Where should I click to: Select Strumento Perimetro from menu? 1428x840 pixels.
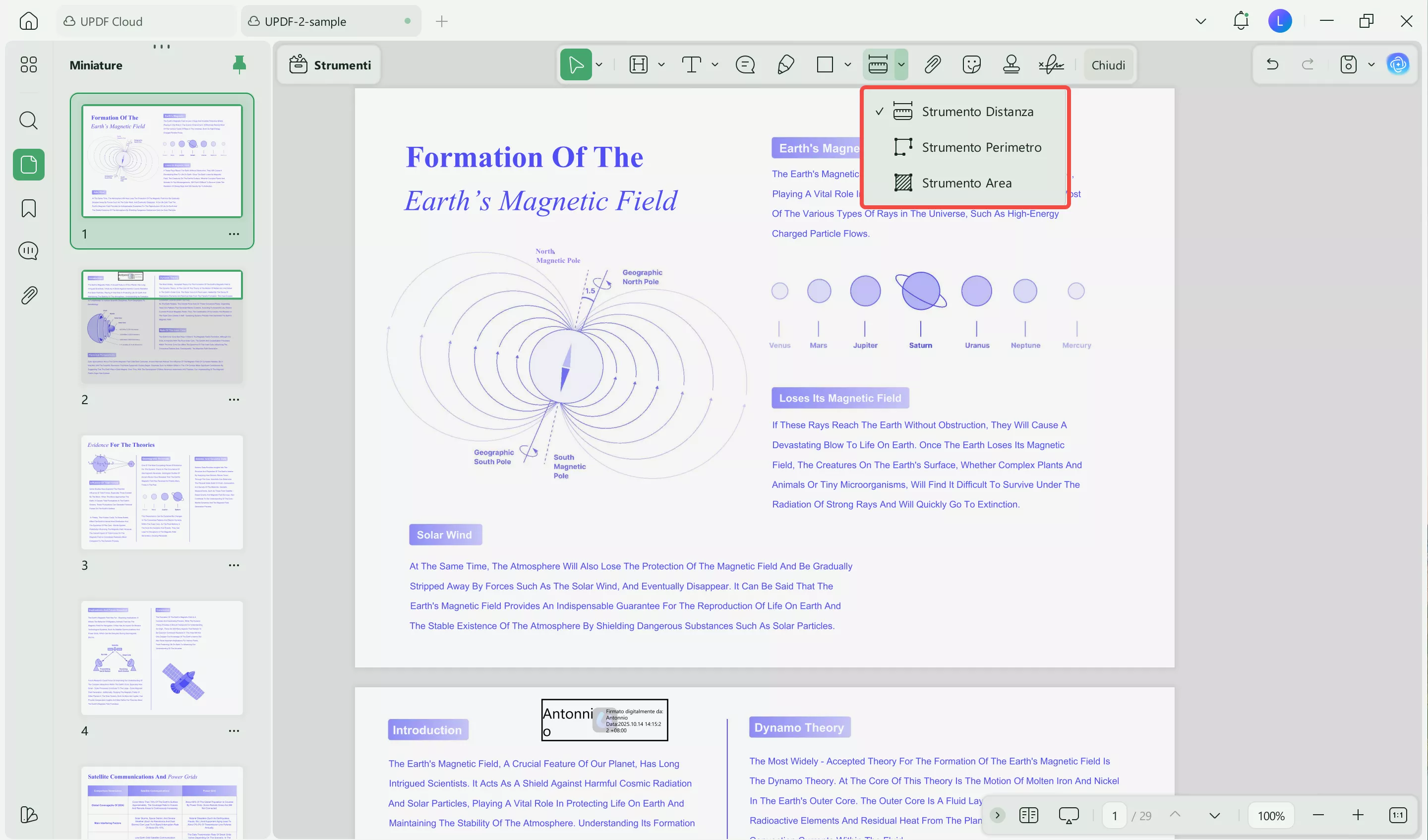[x=981, y=147]
